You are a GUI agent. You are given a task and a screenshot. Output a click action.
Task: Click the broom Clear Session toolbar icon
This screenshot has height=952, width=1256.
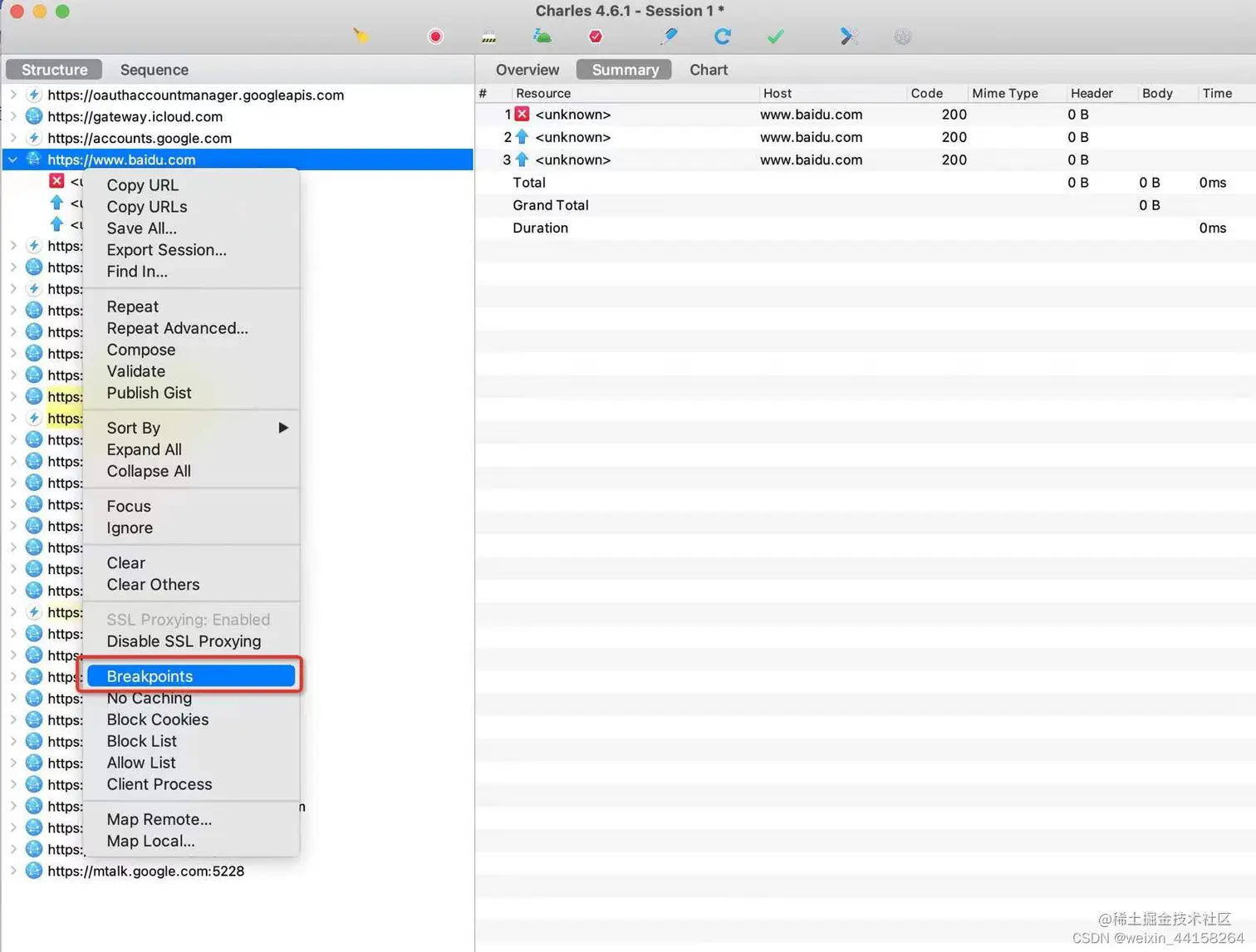361,36
